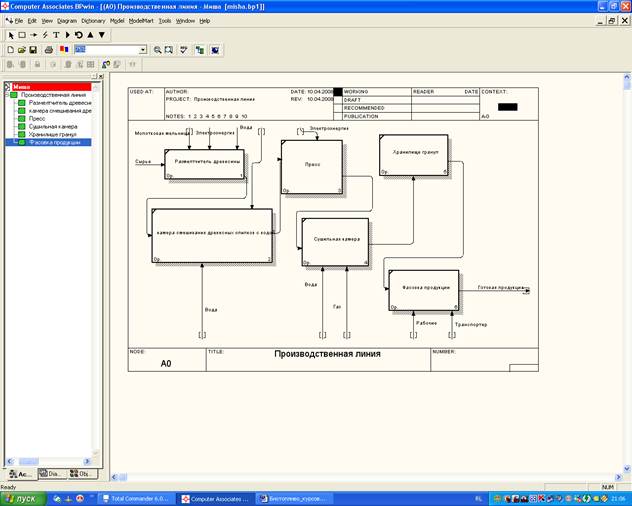Image resolution: width=632 pixels, height=506 pixels.
Task: Close the Model Explorer panel
Action: point(101,76)
